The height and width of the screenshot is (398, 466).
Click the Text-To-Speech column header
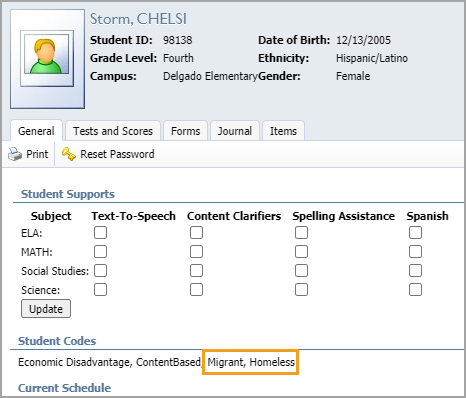[x=134, y=216]
